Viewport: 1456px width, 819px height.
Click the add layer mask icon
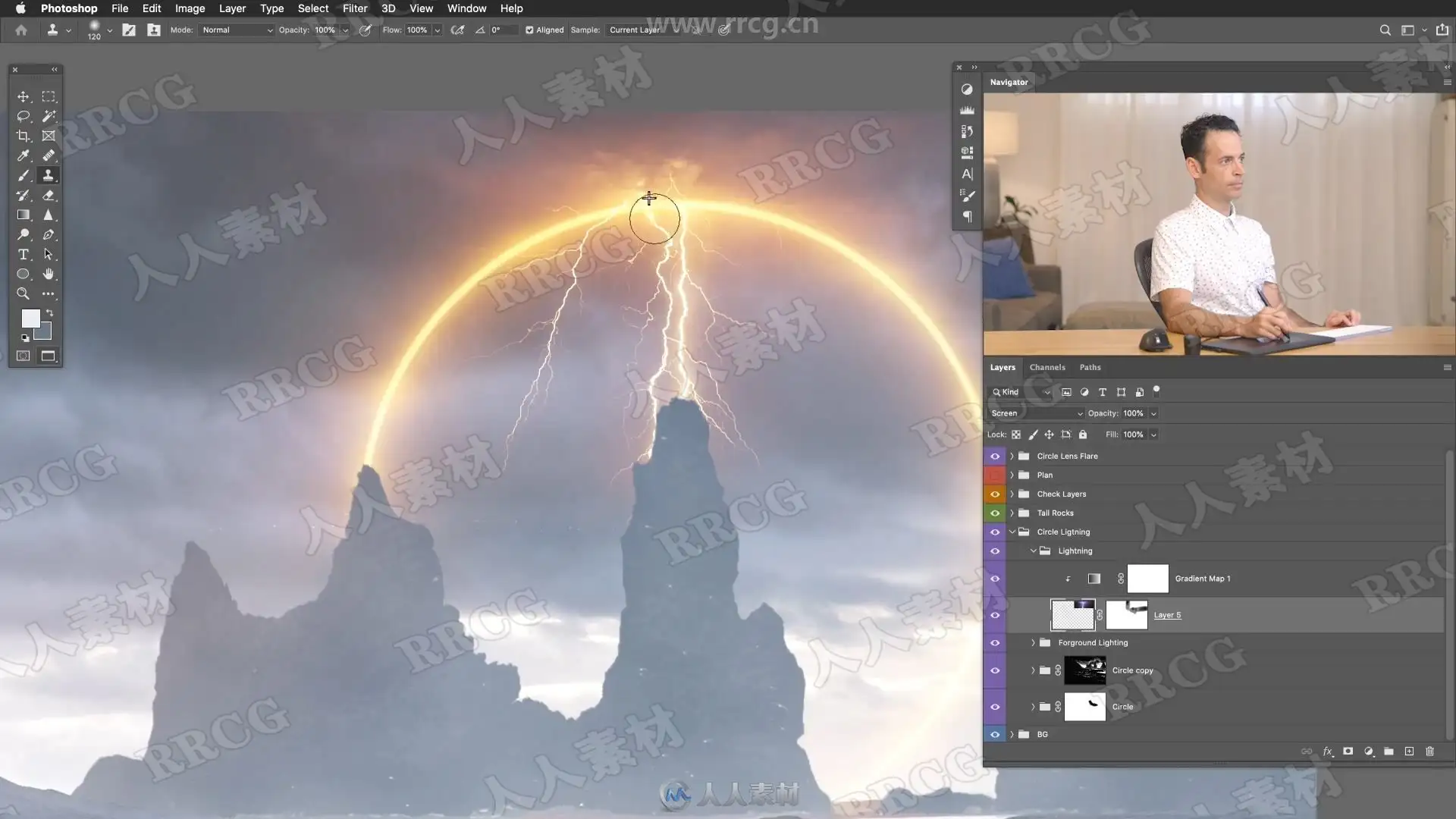tap(1348, 752)
